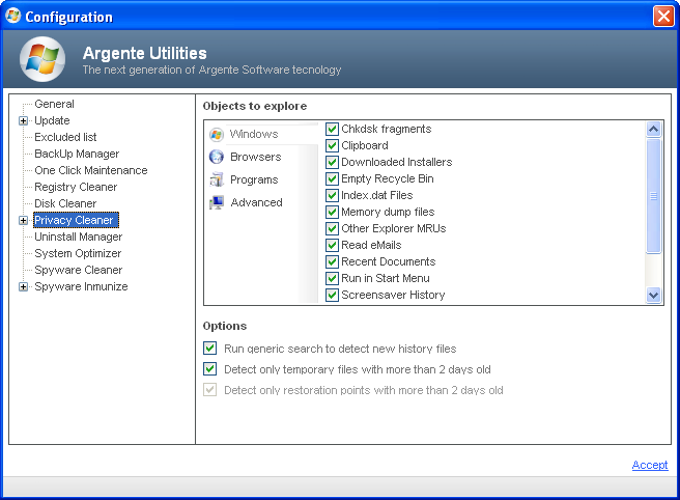Open the Excluded list settings
The image size is (680, 500).
tap(65, 137)
